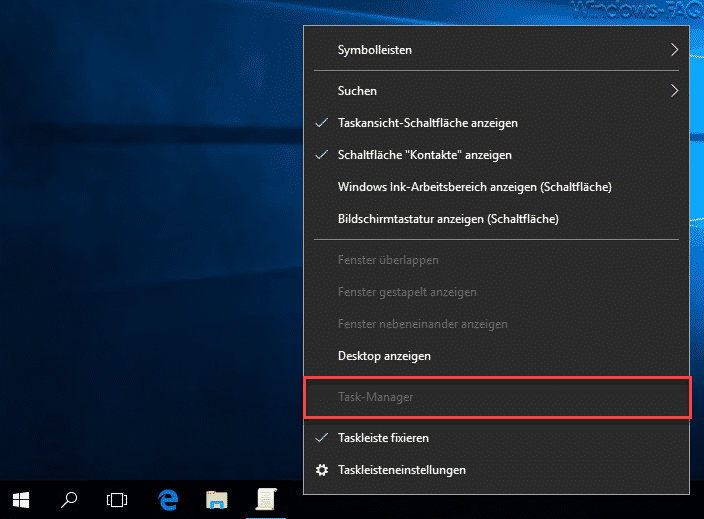Click the gear icon beside Taskleisteneinstellungen
Screen dimensions: 704x519
click(x=321, y=470)
